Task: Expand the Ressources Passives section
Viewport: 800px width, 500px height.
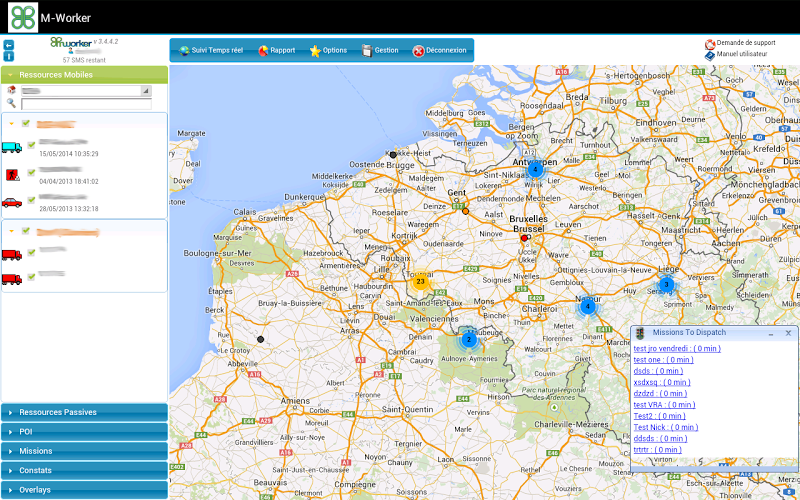Action: click(84, 412)
